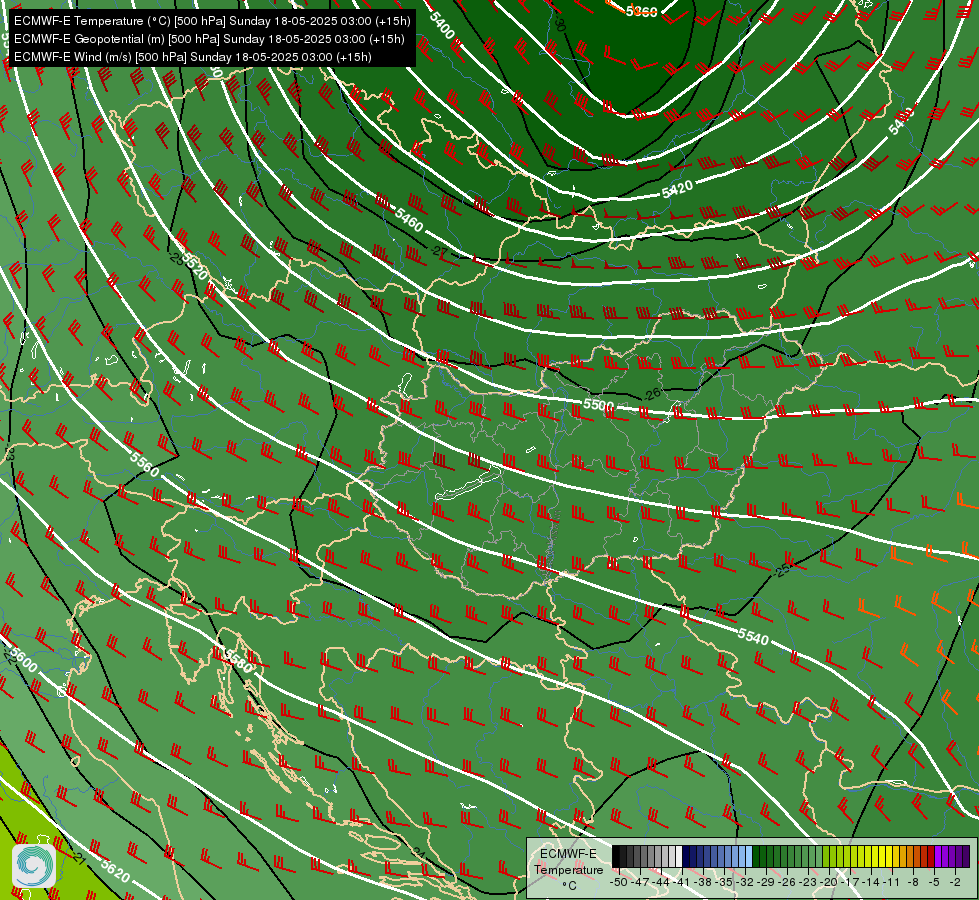Click the -26 isotherm label on the map
Viewport: 979px width, 900px height.
pyautogui.click(x=652, y=394)
